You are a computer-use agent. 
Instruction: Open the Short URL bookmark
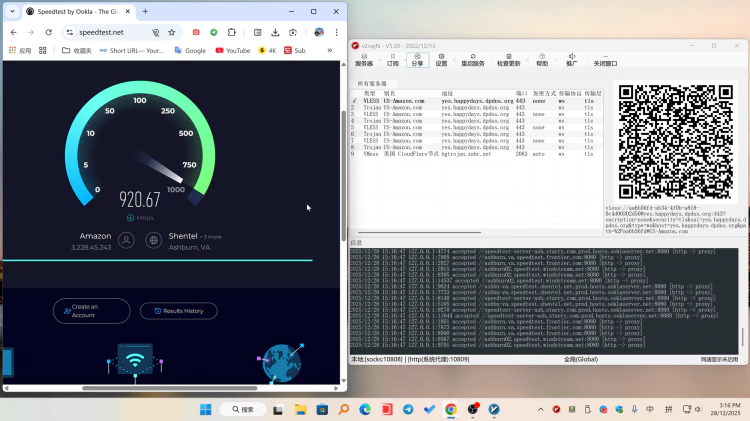point(132,50)
